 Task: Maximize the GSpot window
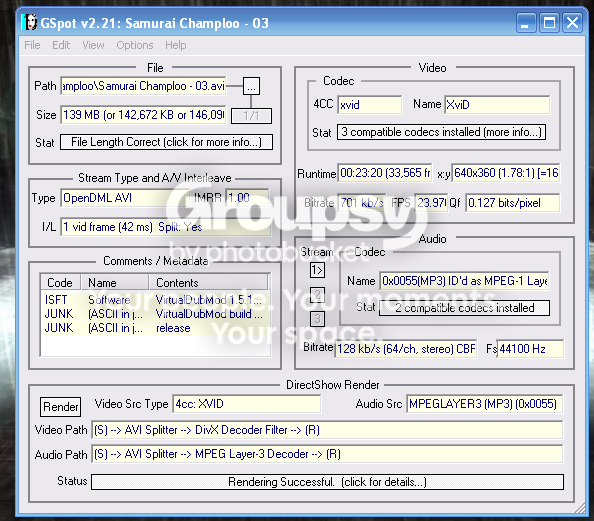(549, 23)
